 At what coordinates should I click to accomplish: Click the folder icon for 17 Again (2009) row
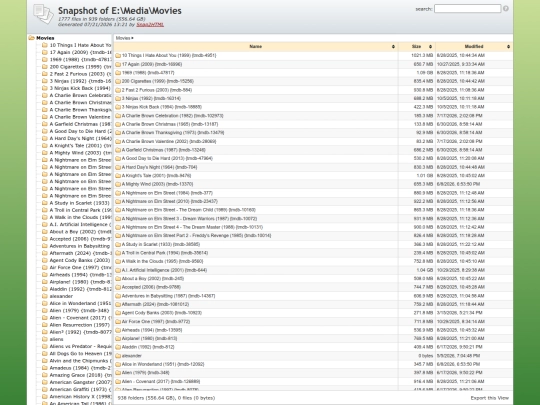(x=118, y=64)
